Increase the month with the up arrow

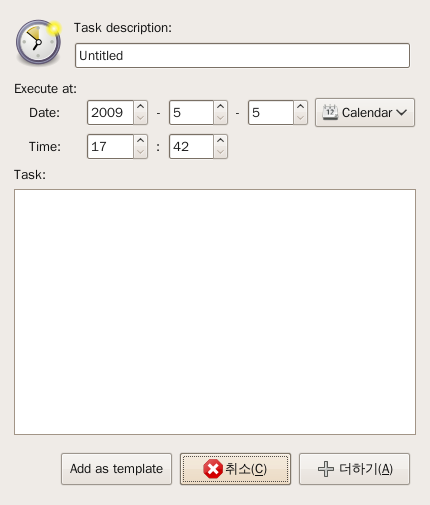pos(220,107)
